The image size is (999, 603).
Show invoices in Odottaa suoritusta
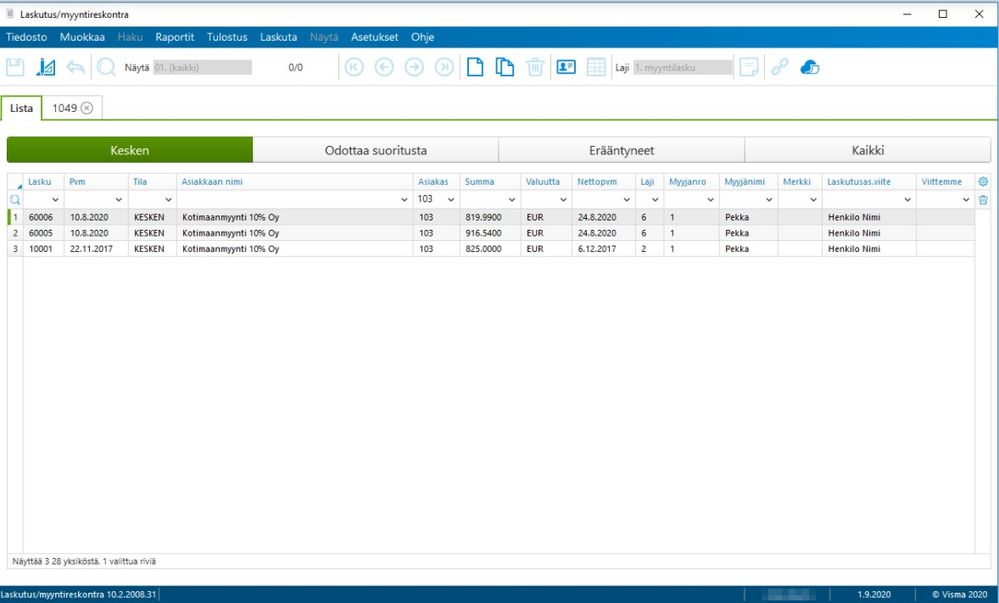(x=376, y=150)
